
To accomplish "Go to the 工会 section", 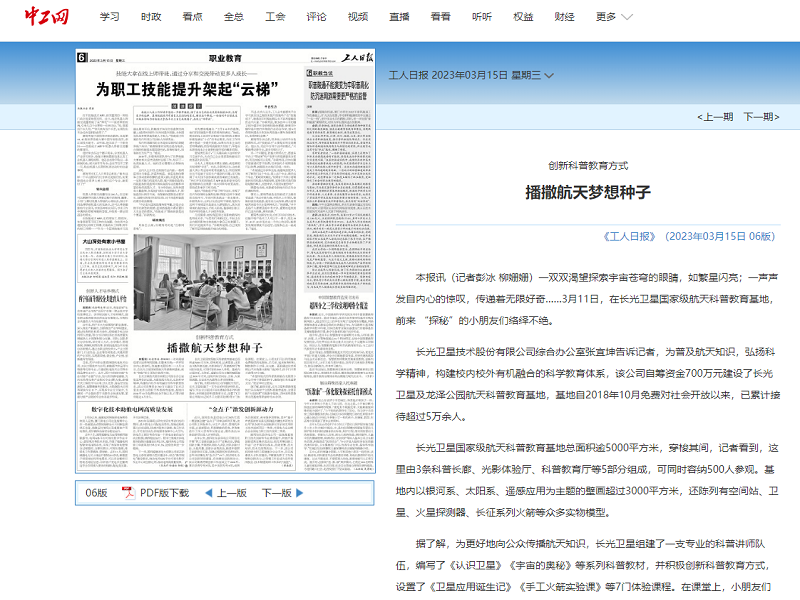I will (x=275, y=17).
